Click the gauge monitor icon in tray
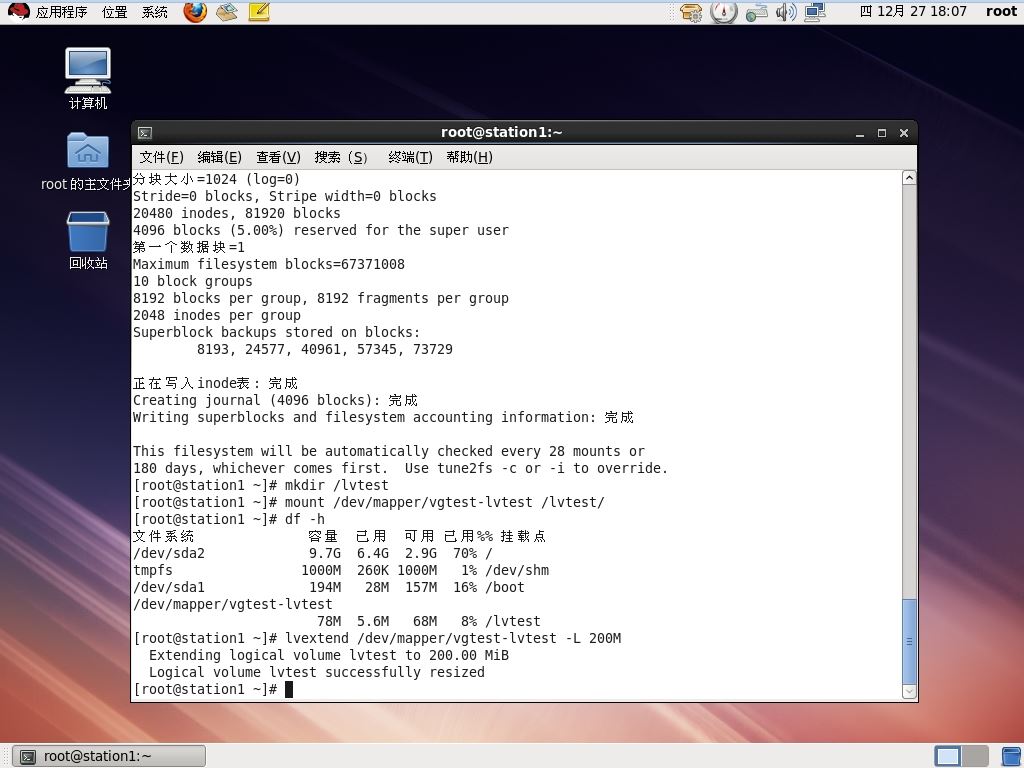This screenshot has width=1024, height=768. click(x=724, y=12)
